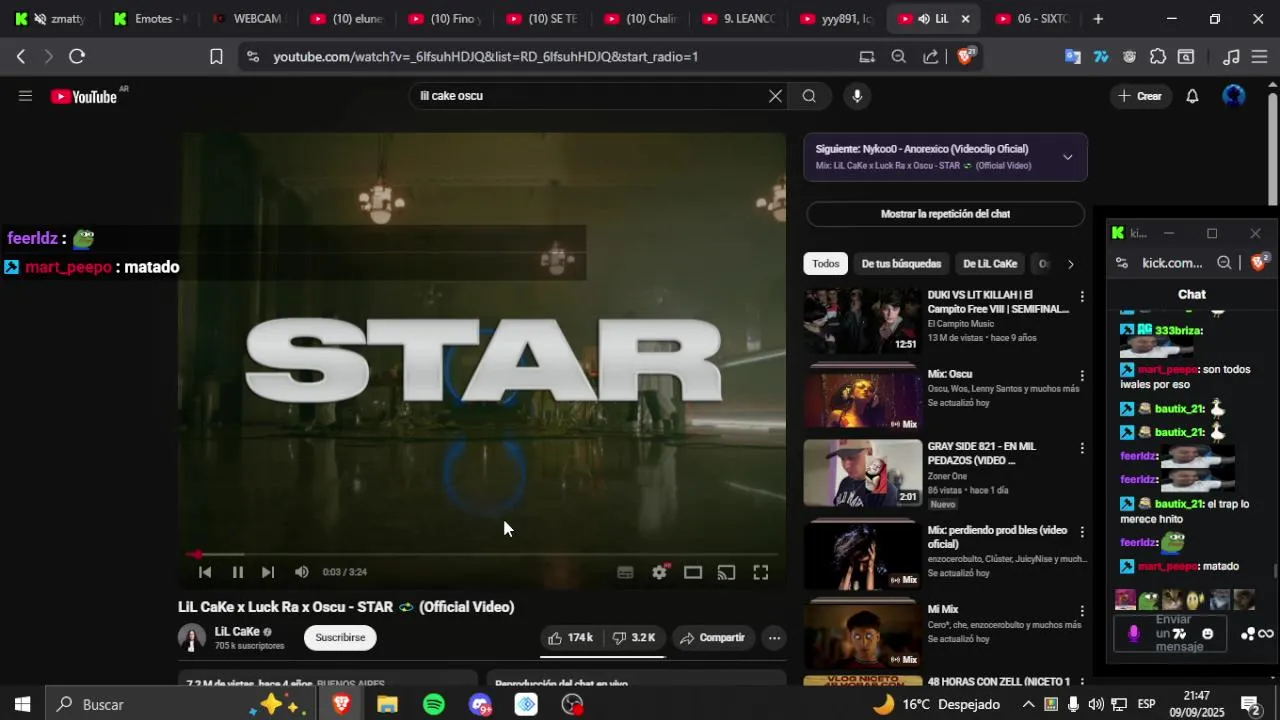Subscribe using the Suscribirse button
The image size is (1280, 720).
coord(340,638)
